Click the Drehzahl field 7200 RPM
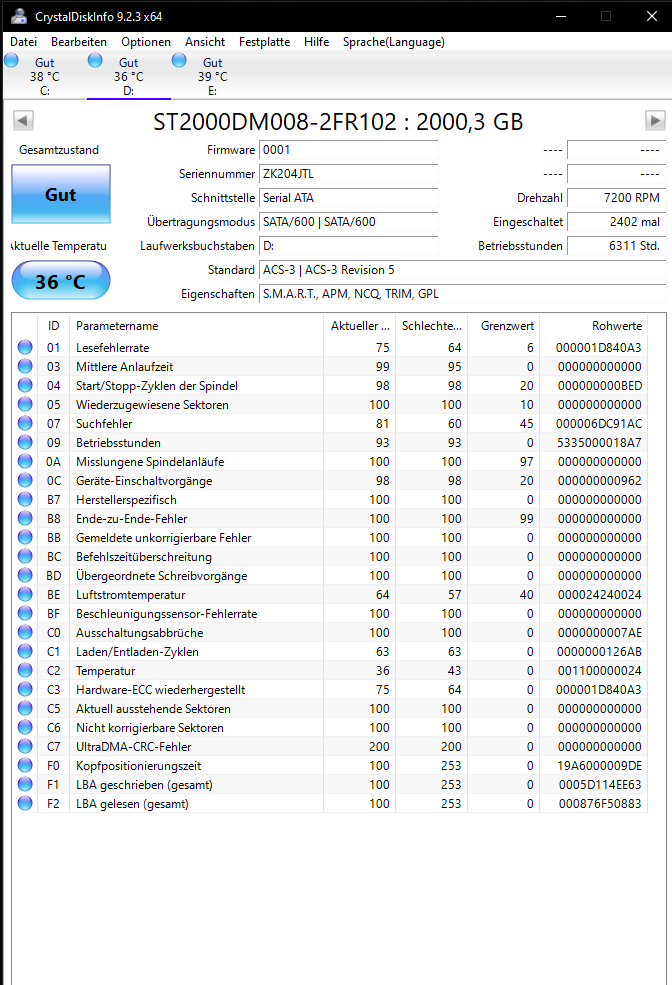Image resolution: width=672 pixels, height=985 pixels. (616, 198)
